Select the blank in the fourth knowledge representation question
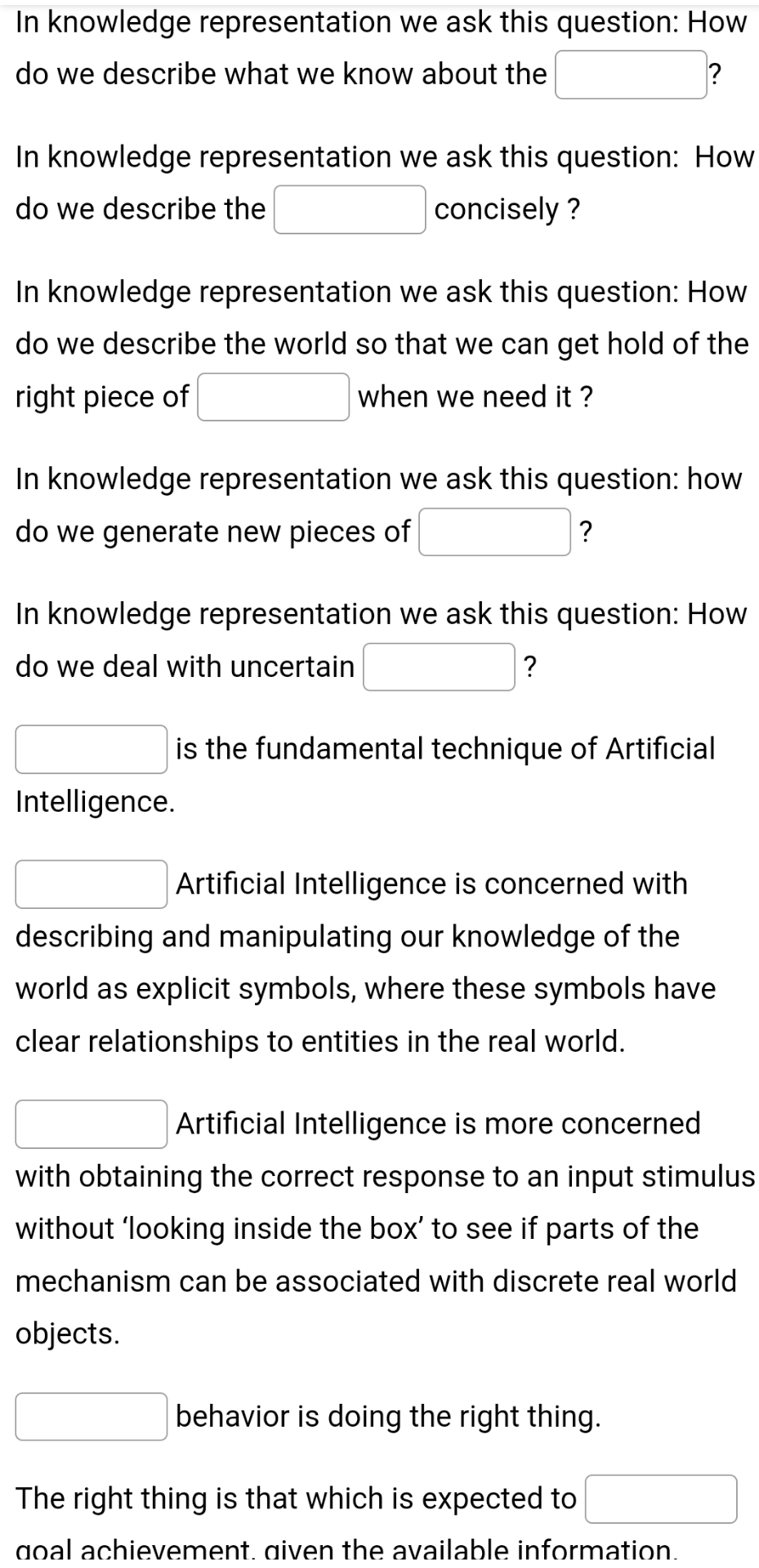Viewport: 759px width, 1568px height. (x=493, y=532)
